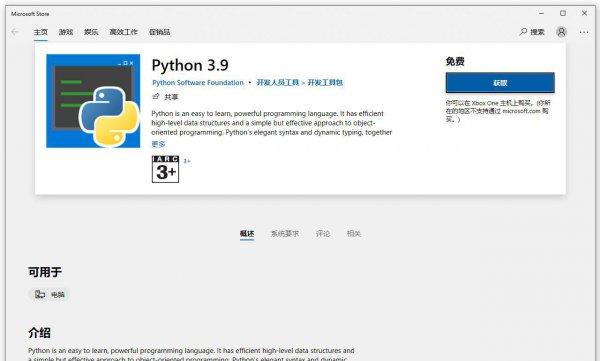Open the Python Software Foundation publisher link
The width and height of the screenshot is (600, 361).
coord(198,83)
